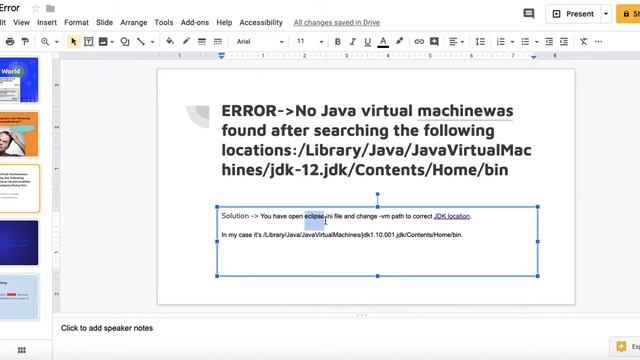Click the Numbered list icon
This screenshot has height=360, width=640.
point(500,42)
